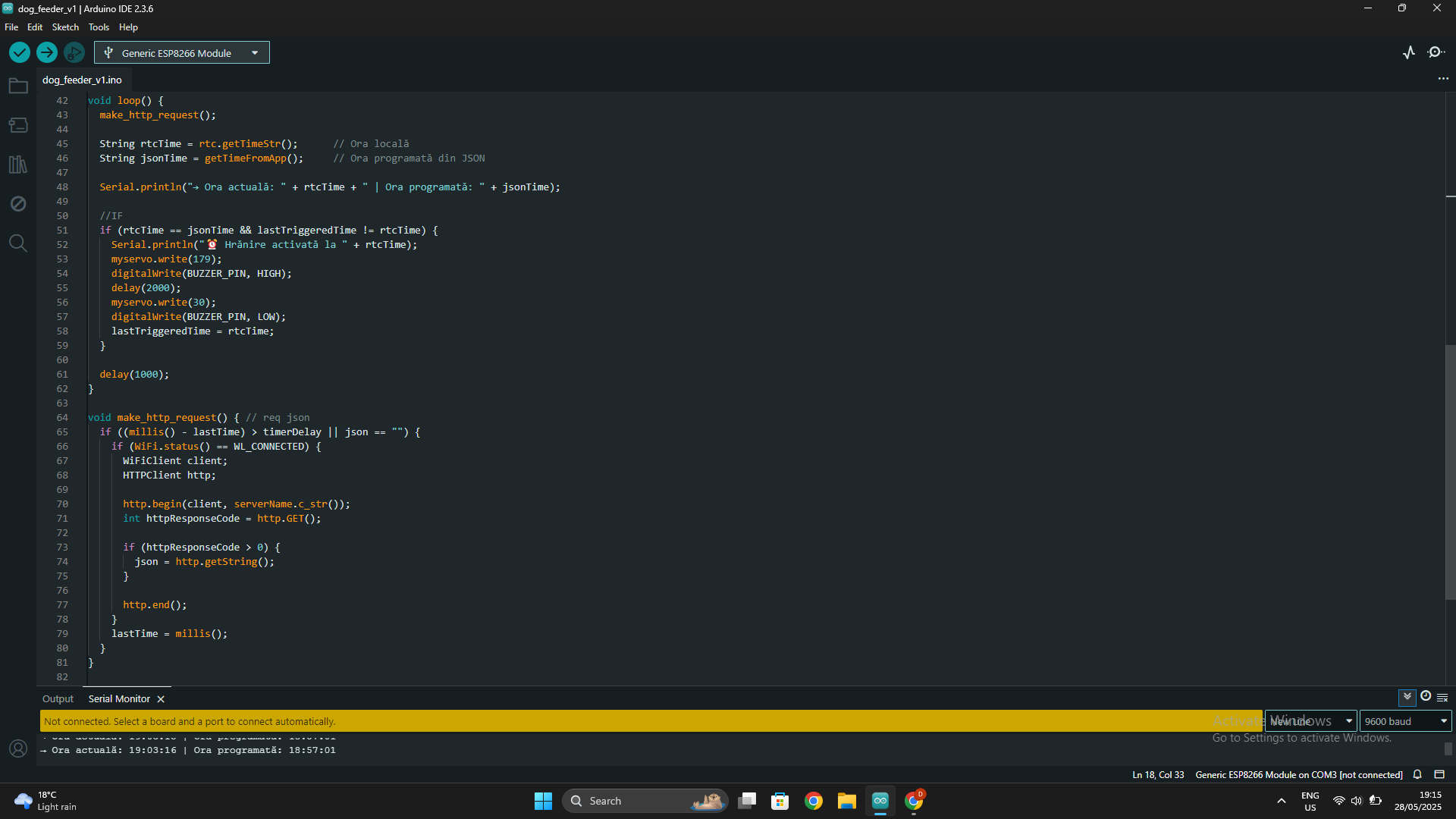Screen dimensions: 1456x819
Task: Open the Sketchbook folder sidebar icon
Action: coord(18,86)
